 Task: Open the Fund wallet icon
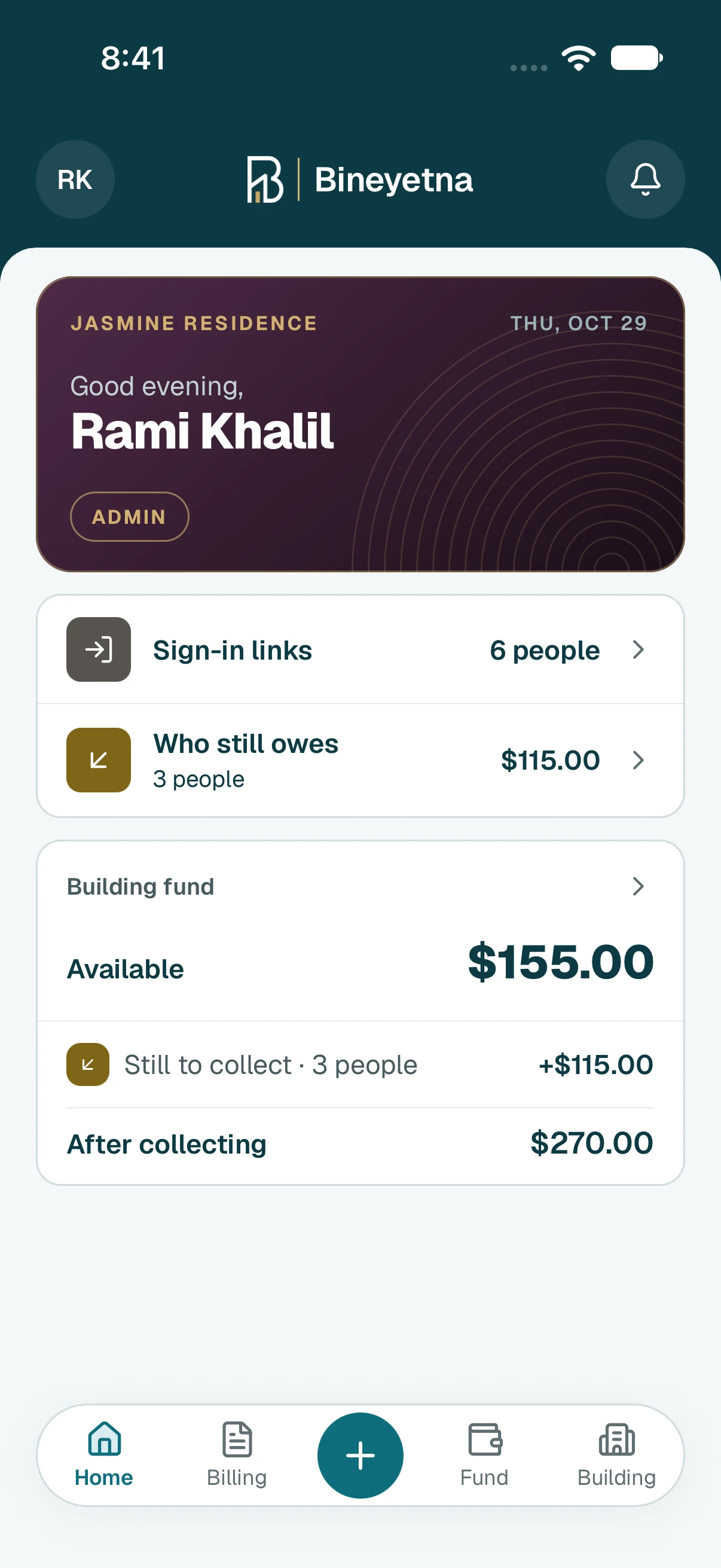pyautogui.click(x=485, y=1439)
